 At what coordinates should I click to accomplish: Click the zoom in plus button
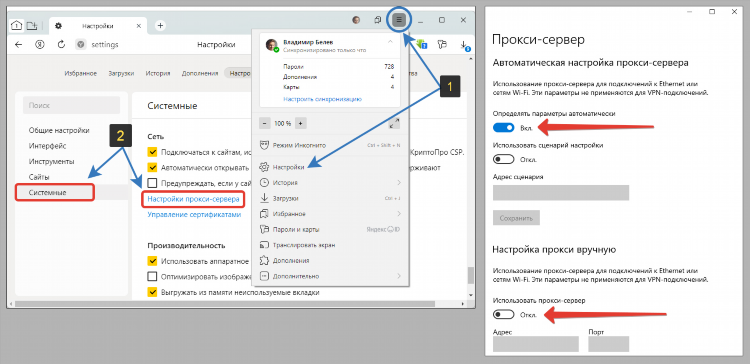(x=300, y=123)
